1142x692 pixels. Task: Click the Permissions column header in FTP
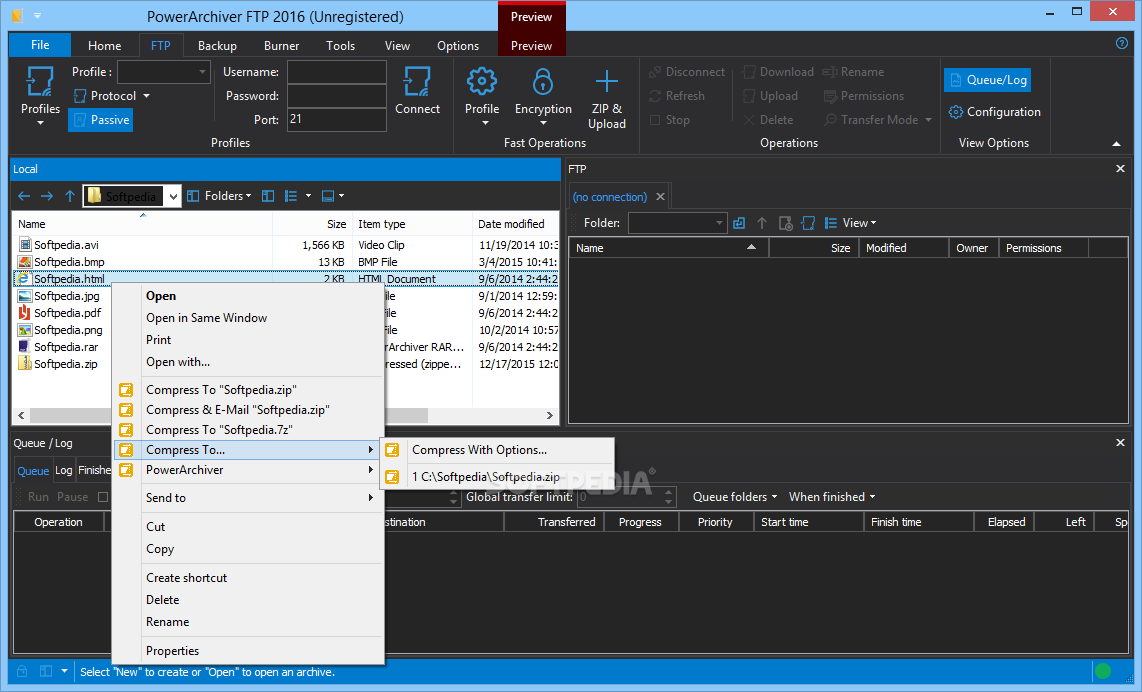pyautogui.click(x=1043, y=248)
